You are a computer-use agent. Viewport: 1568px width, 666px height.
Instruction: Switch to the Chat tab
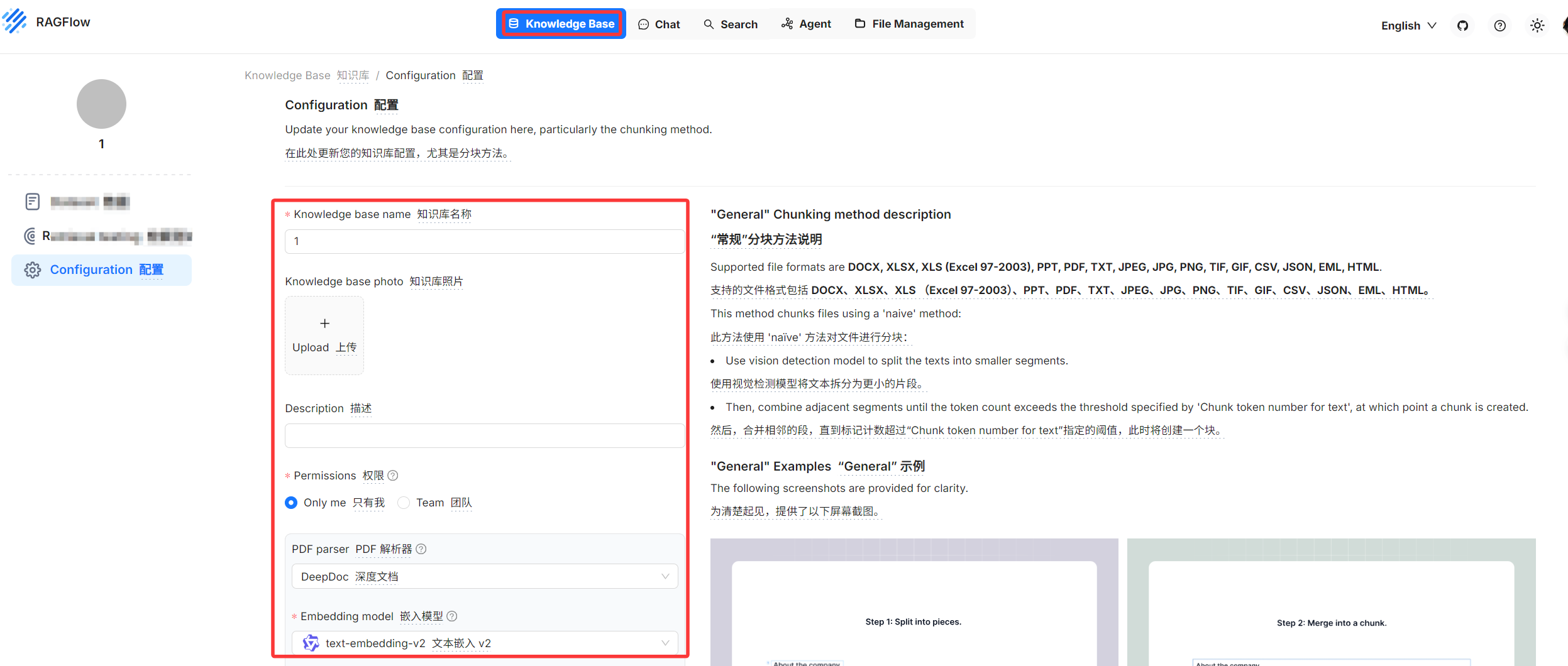pyautogui.click(x=659, y=24)
